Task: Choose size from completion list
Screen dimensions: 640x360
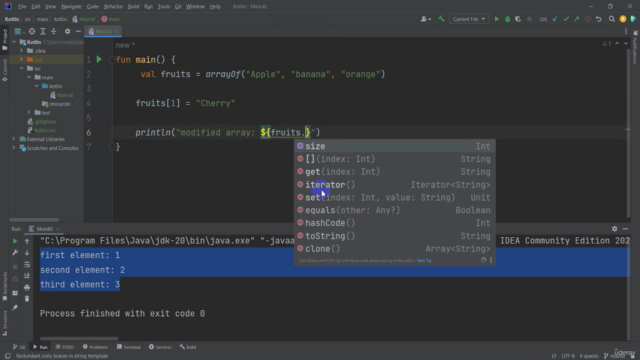Action: click(x=394, y=146)
